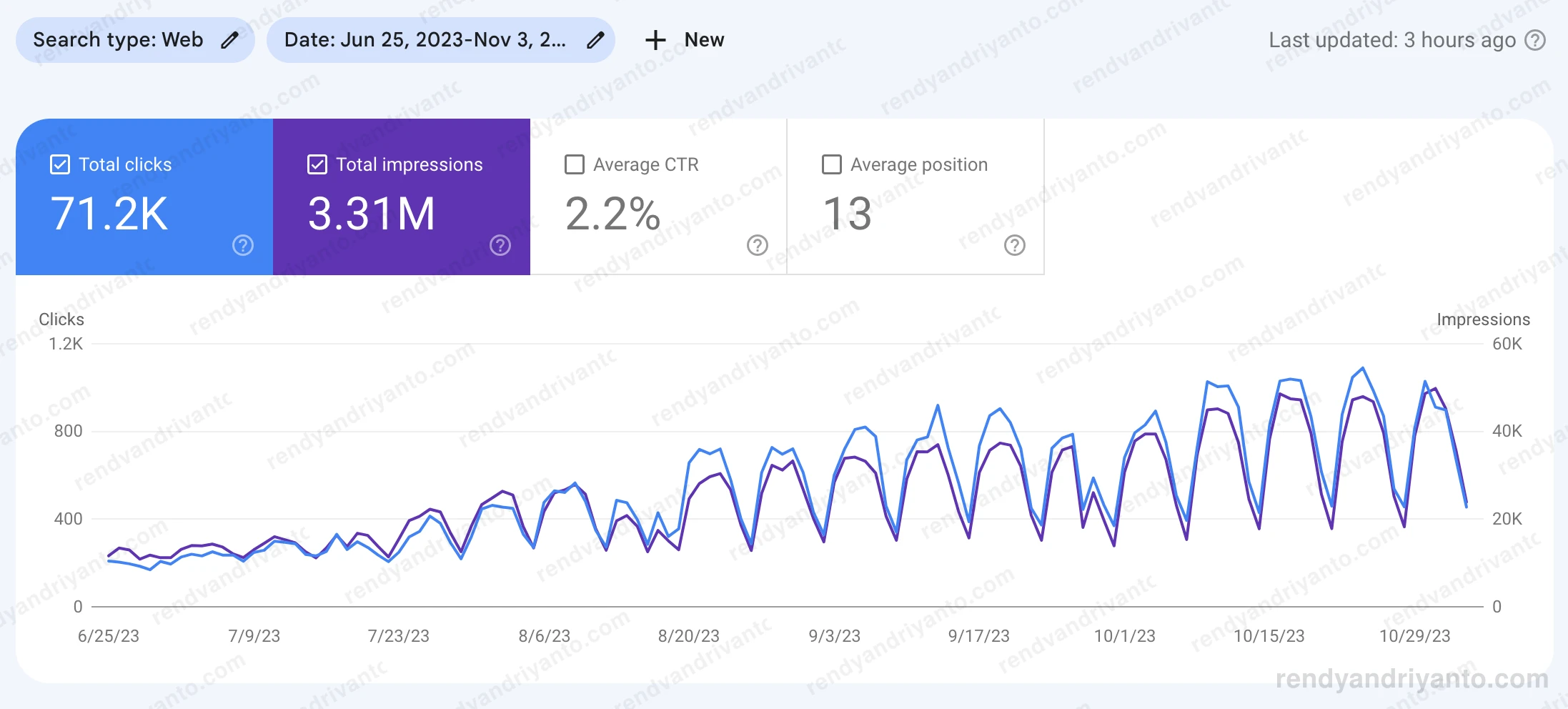Click the Impressions axis label

click(x=1484, y=319)
